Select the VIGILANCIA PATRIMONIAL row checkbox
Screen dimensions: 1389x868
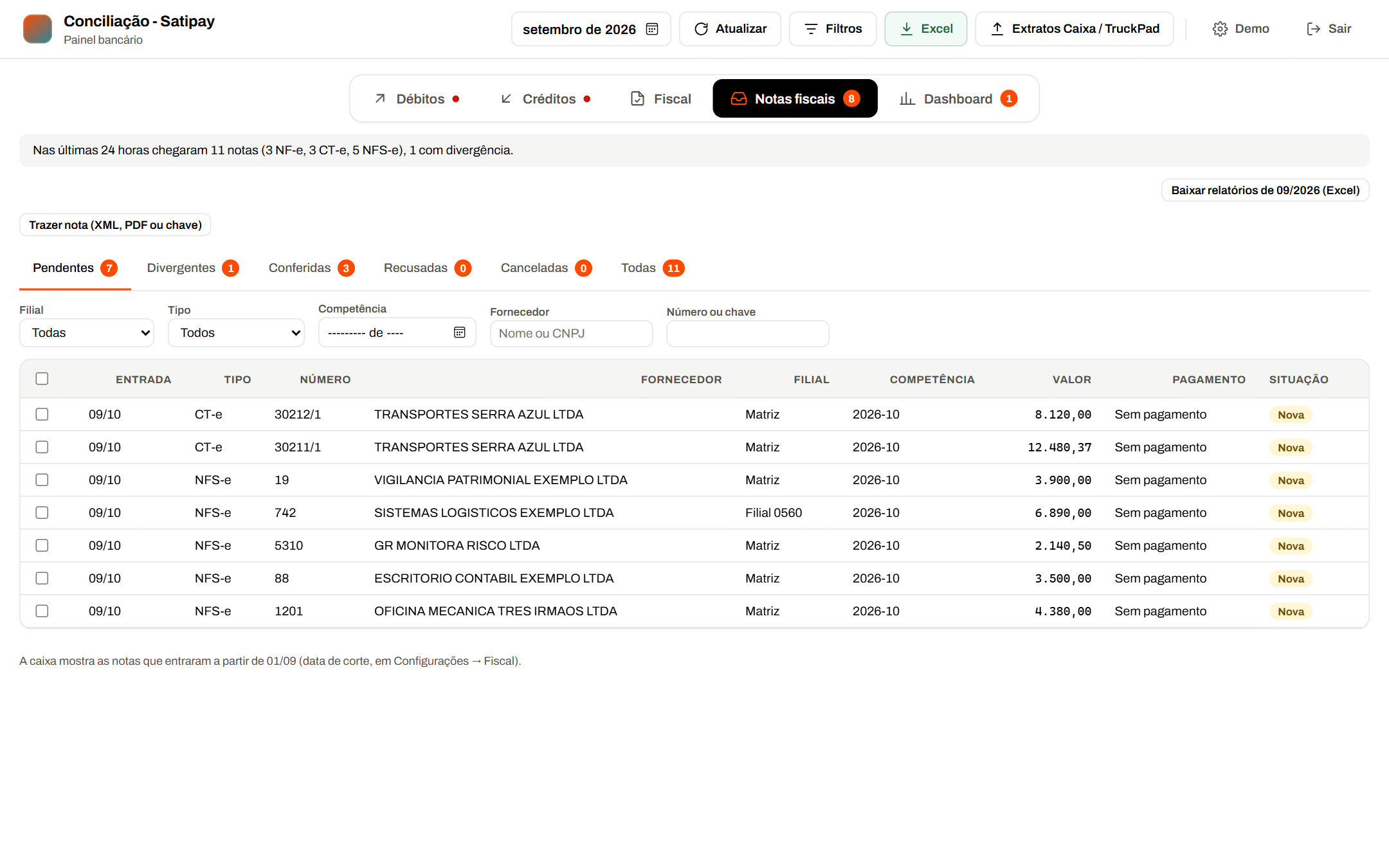tap(42, 480)
